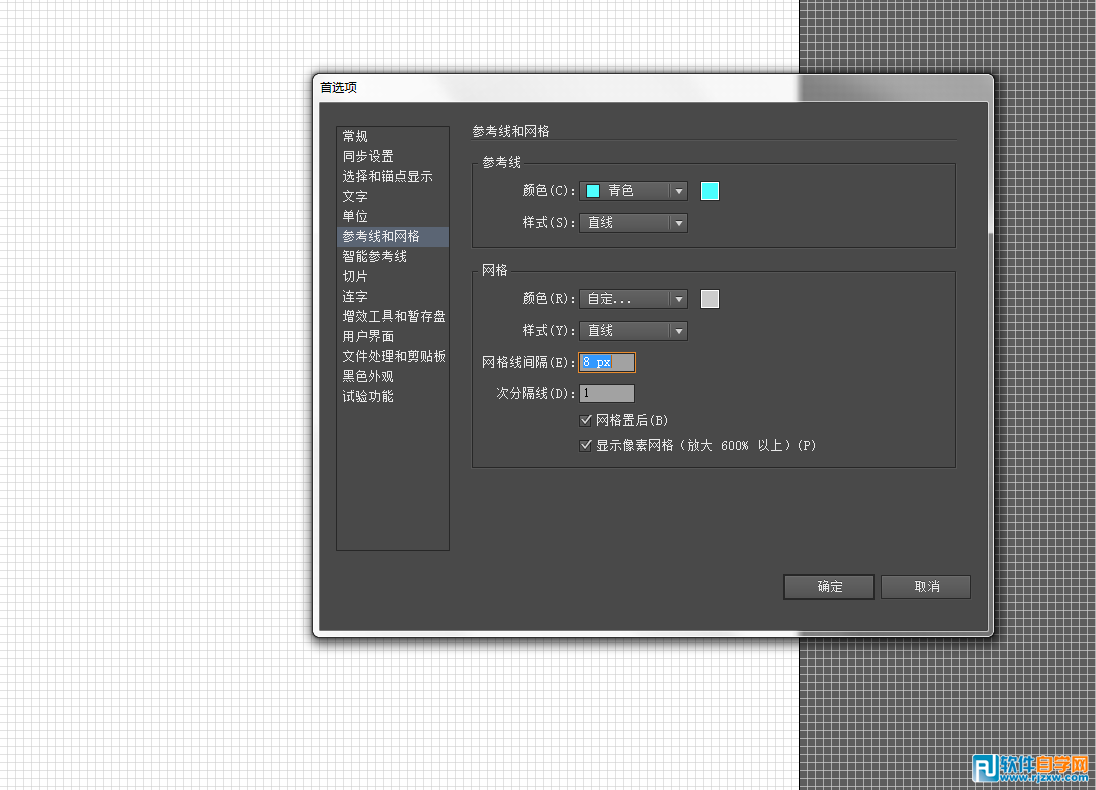Screen dimensions: 1096x790
Task: Open the grid 样式 dropdown
Action: (x=634, y=331)
